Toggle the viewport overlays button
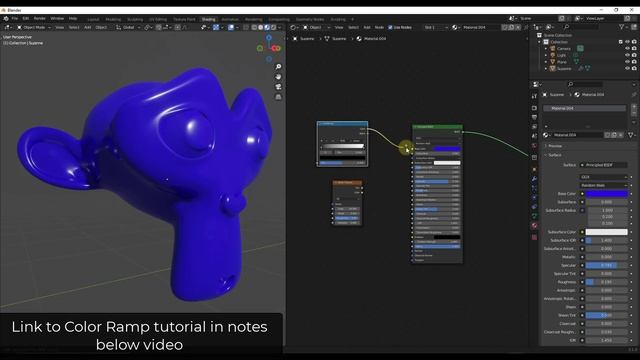The height and width of the screenshot is (360, 640). click(x=231, y=27)
